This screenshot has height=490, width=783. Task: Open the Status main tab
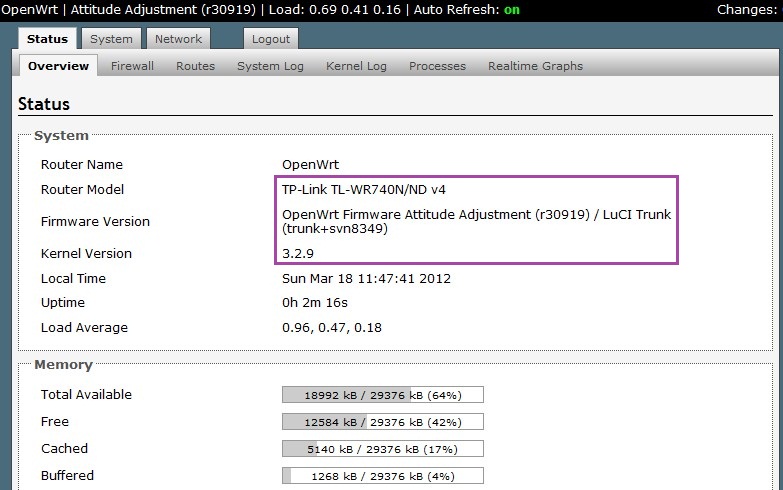point(47,39)
